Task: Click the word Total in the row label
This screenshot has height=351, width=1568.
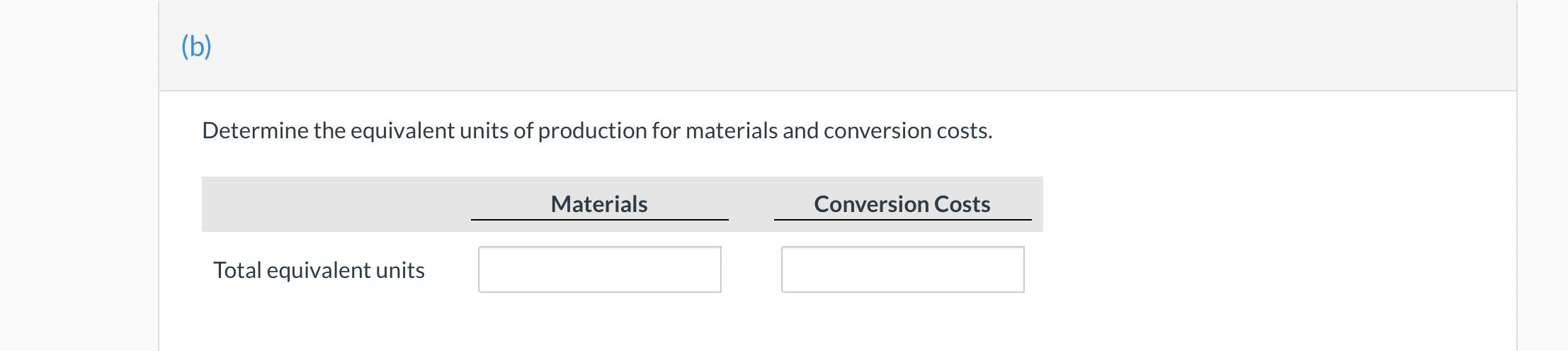Action: coord(237,270)
